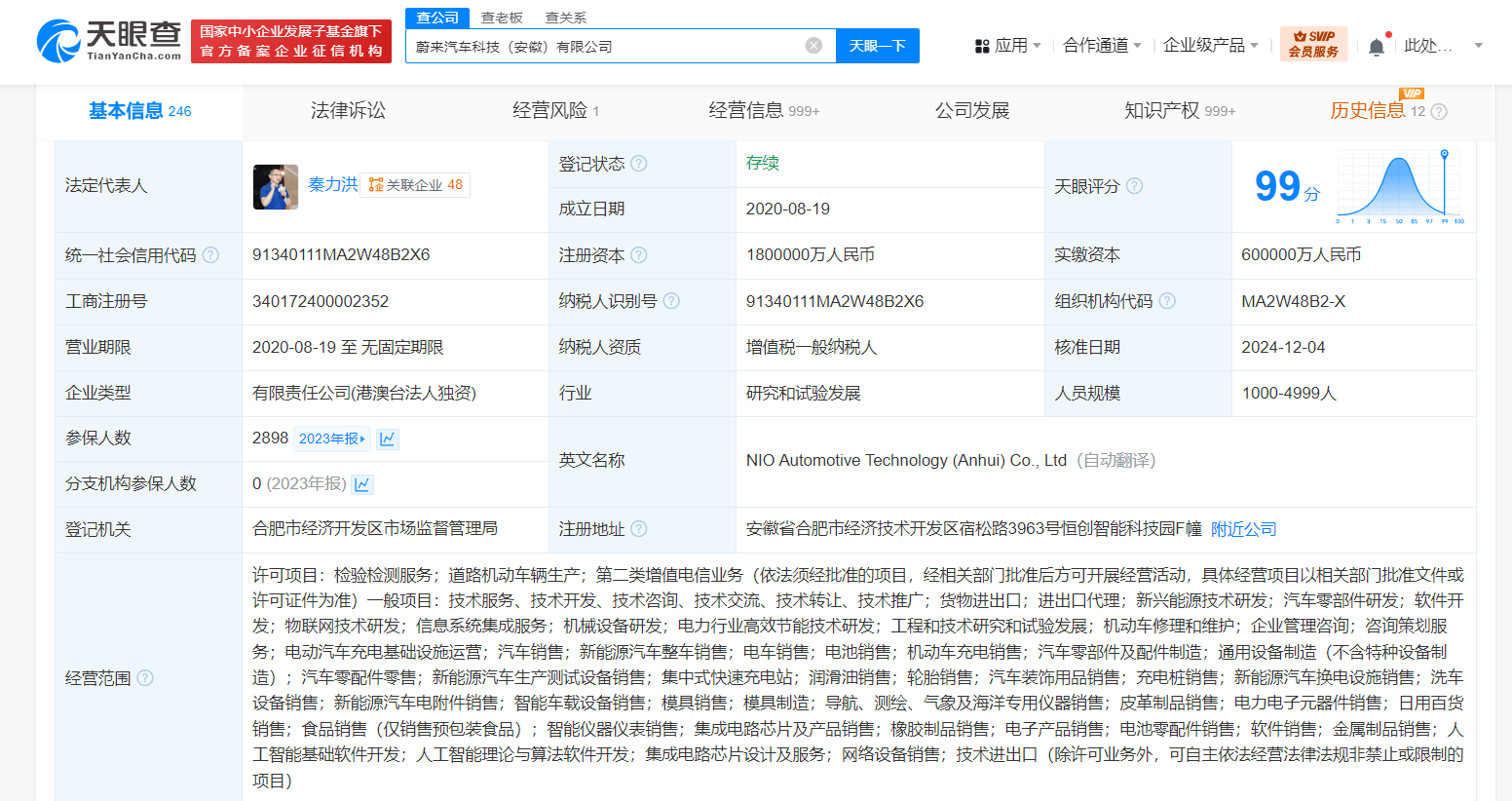Viewport: 1512px width, 801px height.
Task: Open the 附近公司 link
Action: pos(1244,530)
